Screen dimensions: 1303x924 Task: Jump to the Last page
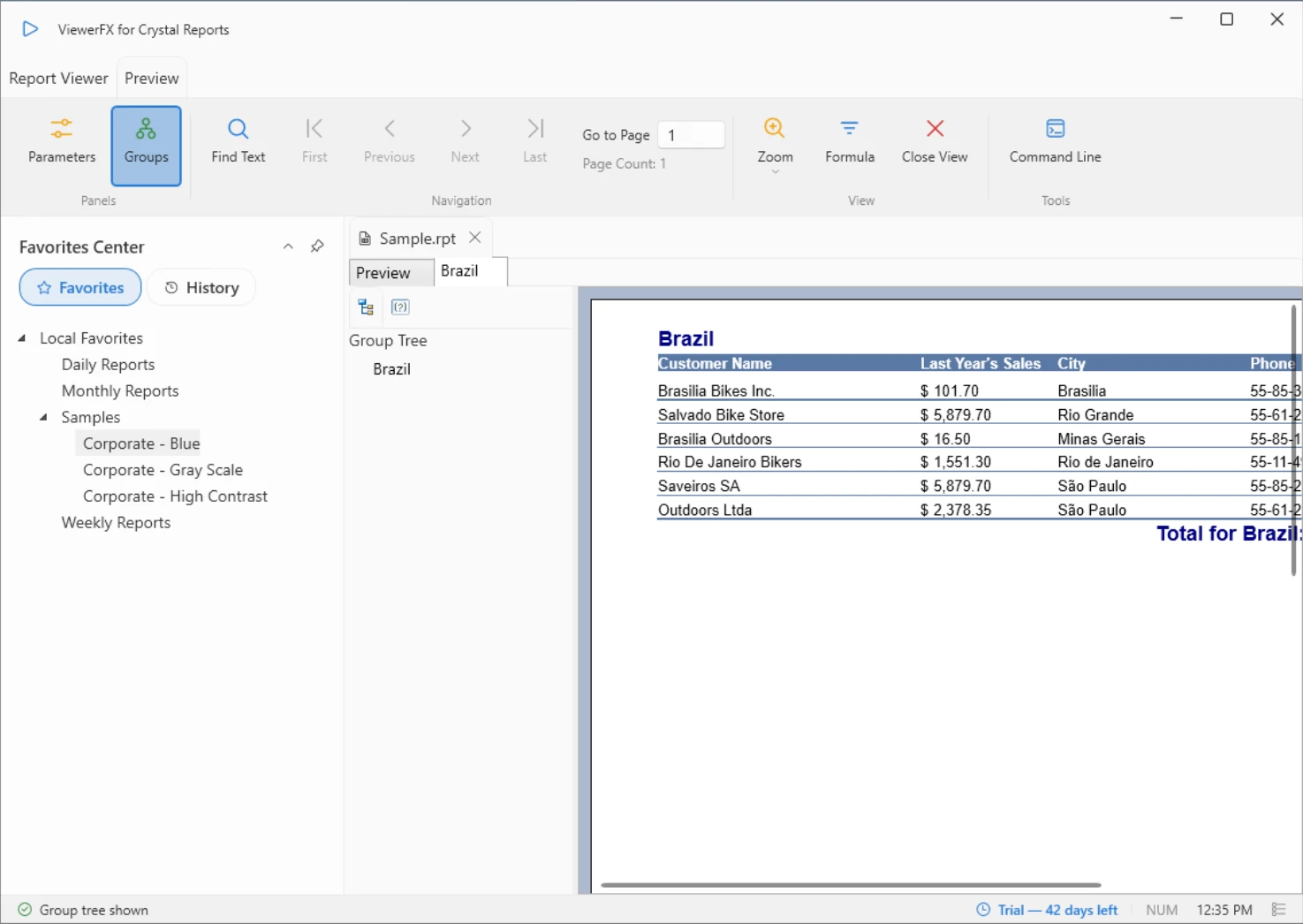[x=535, y=142]
